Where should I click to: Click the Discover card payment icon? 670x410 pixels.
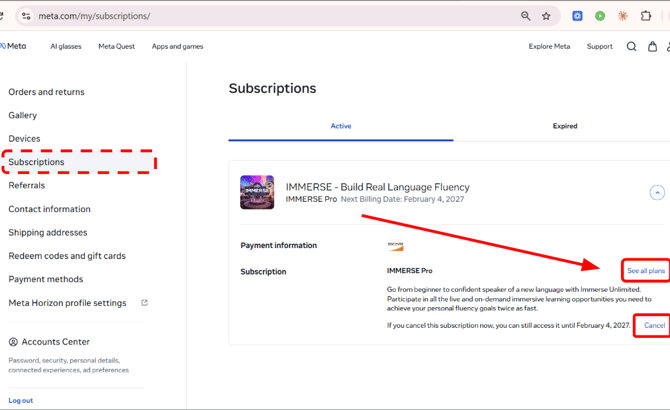tap(395, 246)
